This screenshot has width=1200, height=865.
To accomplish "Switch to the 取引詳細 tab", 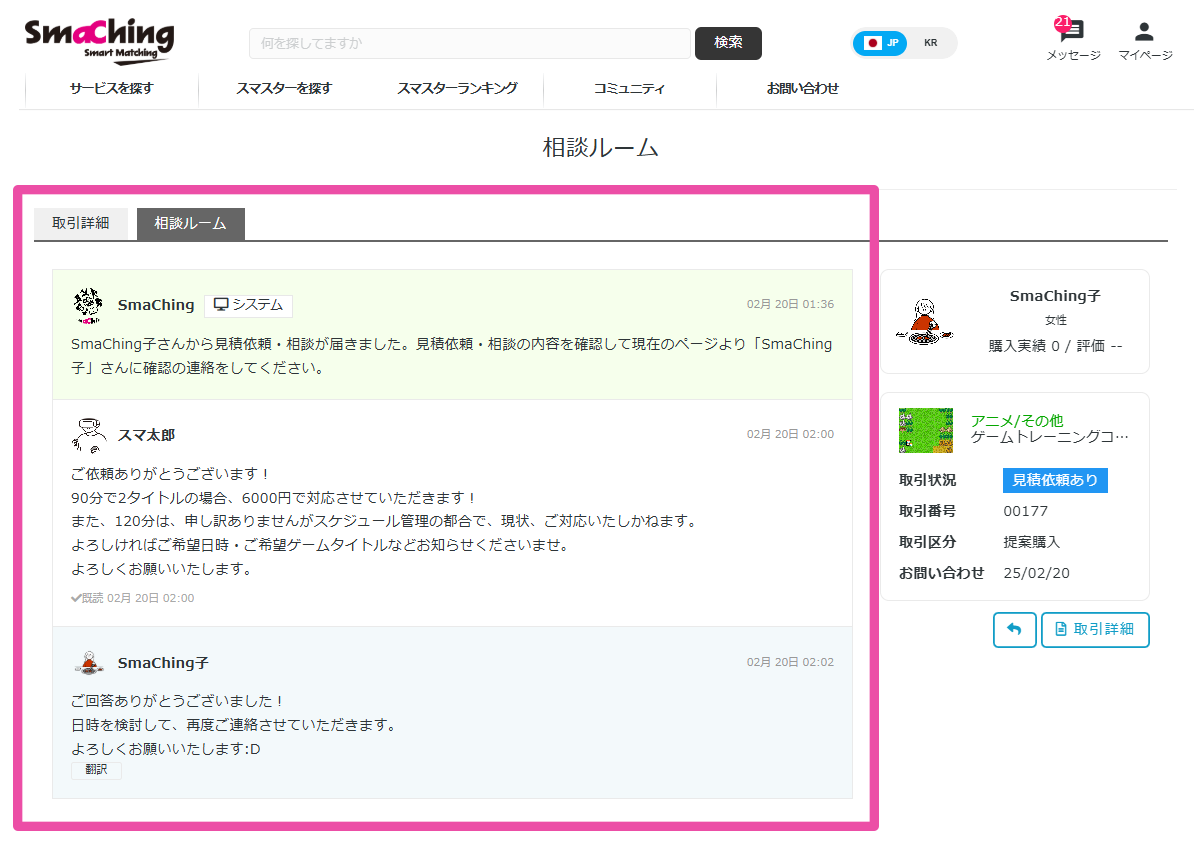I will point(81,223).
